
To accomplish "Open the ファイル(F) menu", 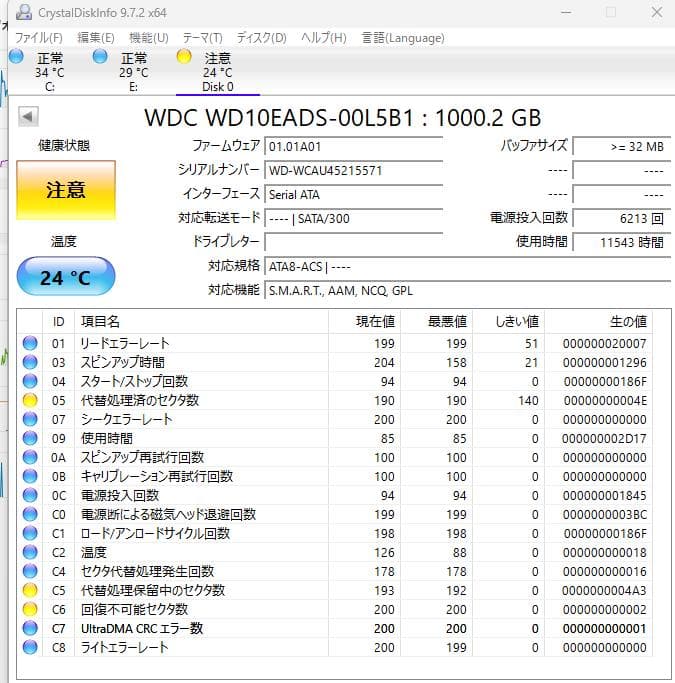I will (x=39, y=38).
